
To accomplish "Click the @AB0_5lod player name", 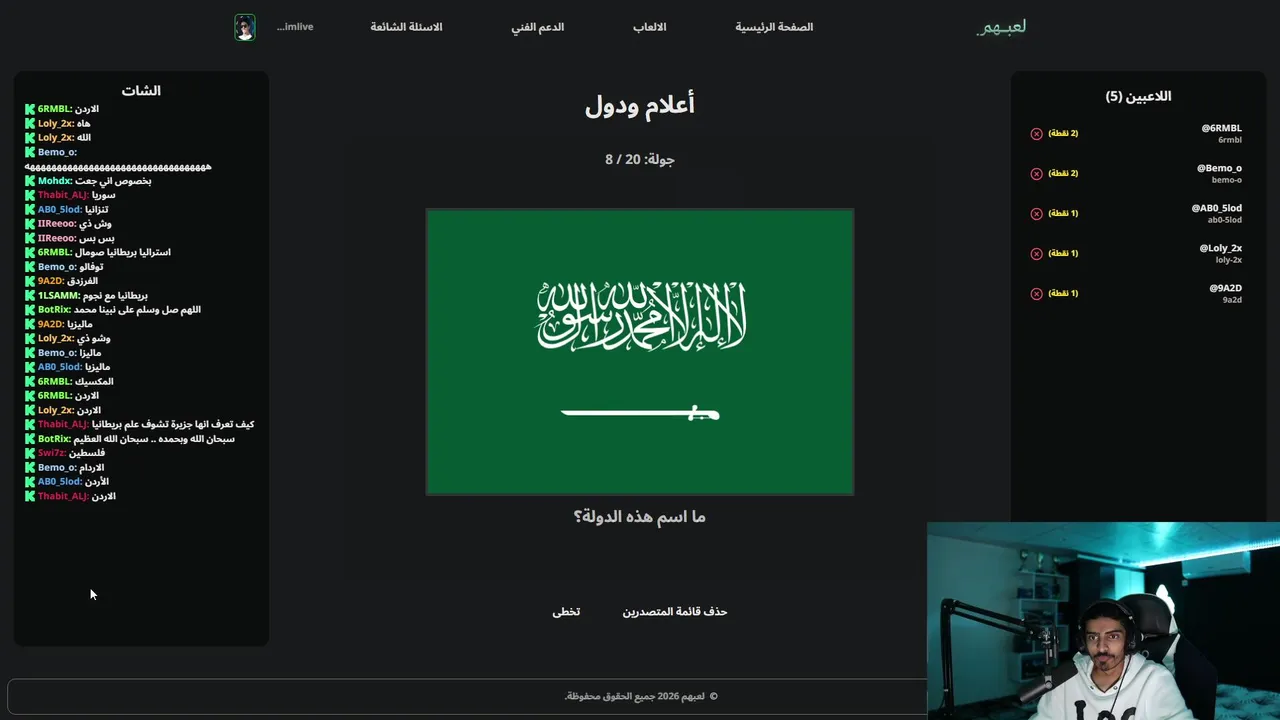I will coord(1216,209).
